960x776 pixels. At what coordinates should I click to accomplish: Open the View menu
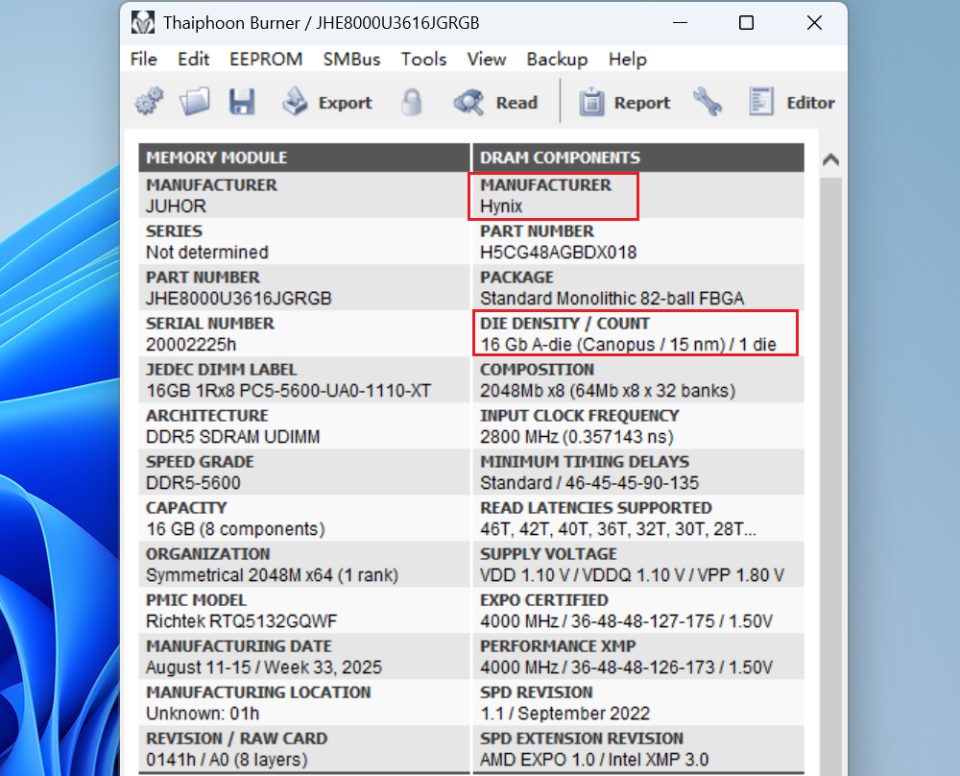pyautogui.click(x=487, y=59)
